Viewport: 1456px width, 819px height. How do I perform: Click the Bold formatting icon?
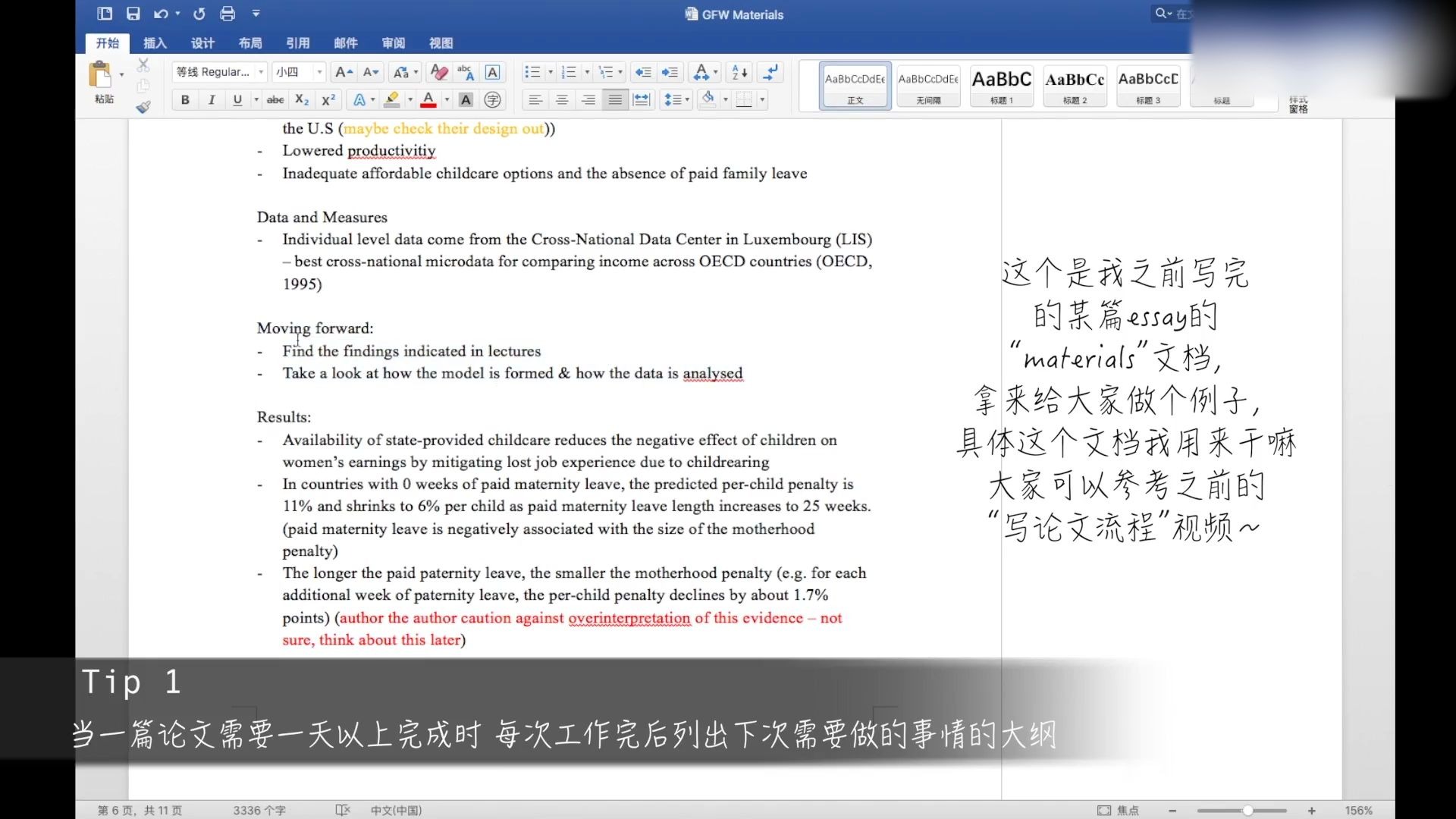tap(185, 98)
